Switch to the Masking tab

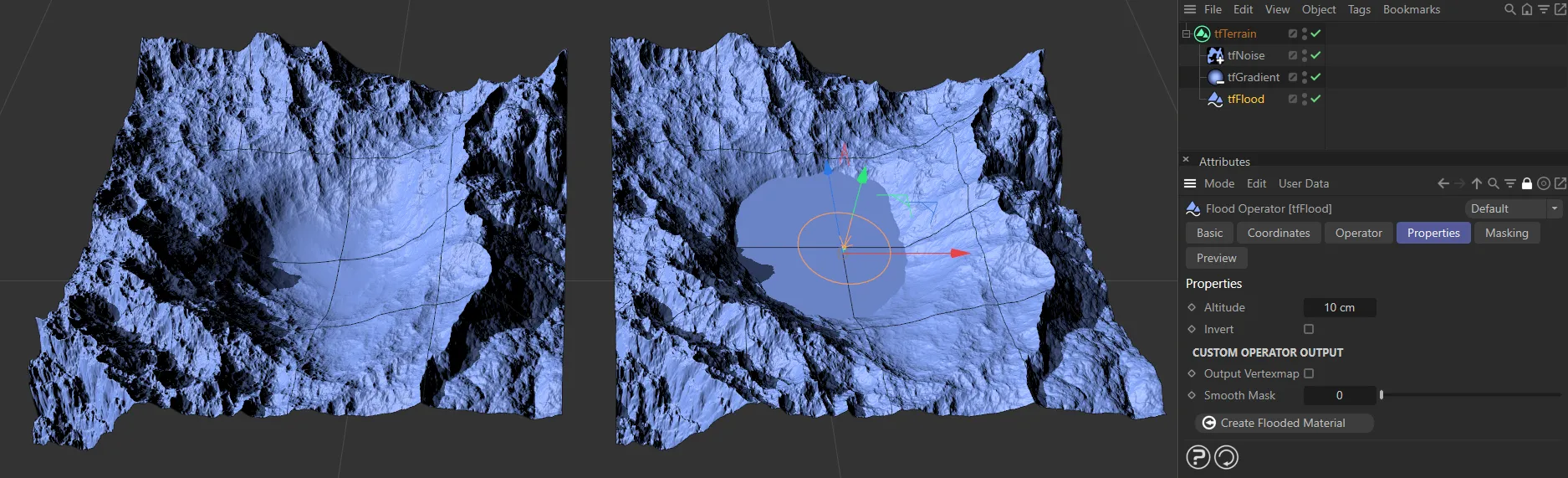click(x=1506, y=234)
